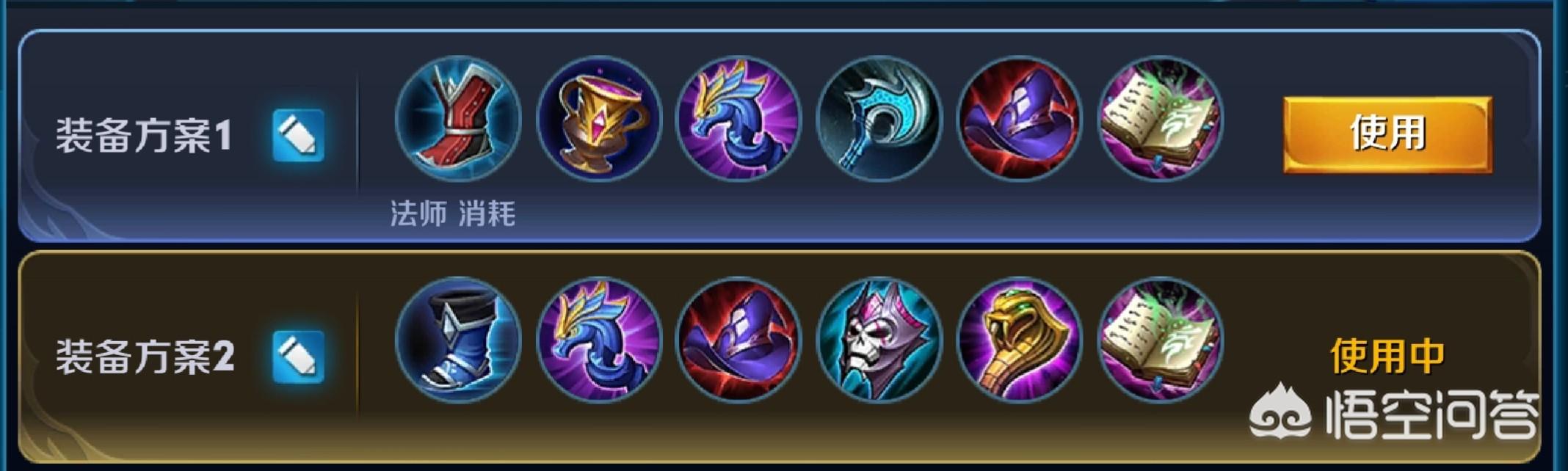Click the dragon staff item in loadout 2
Image resolution: width=1568 pixels, height=471 pixels.
[599, 340]
